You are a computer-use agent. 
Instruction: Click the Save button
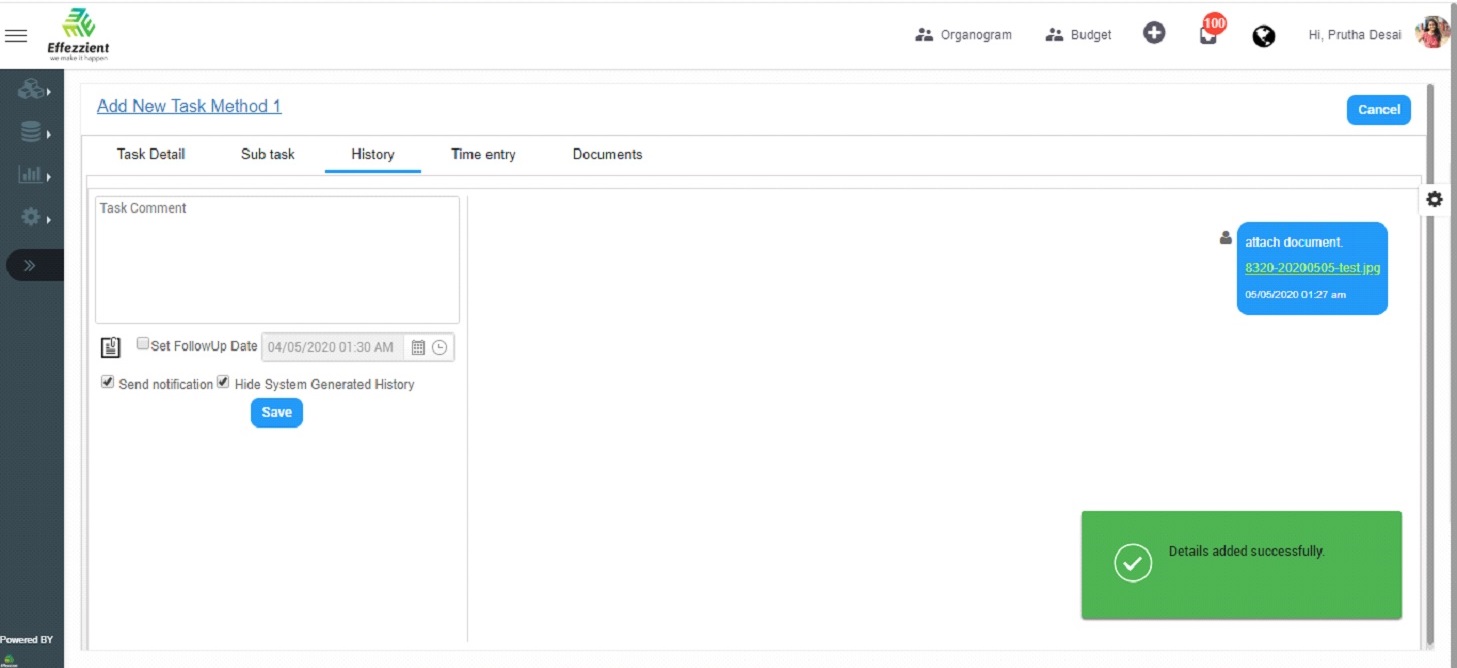point(277,412)
